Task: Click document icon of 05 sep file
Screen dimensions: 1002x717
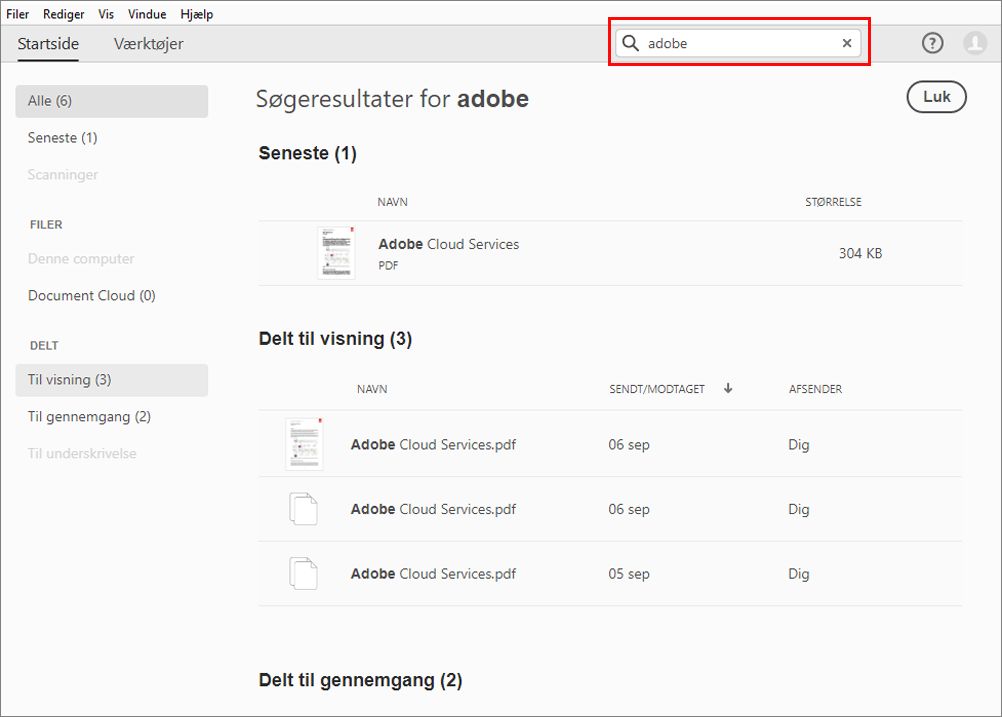Action: (303, 574)
